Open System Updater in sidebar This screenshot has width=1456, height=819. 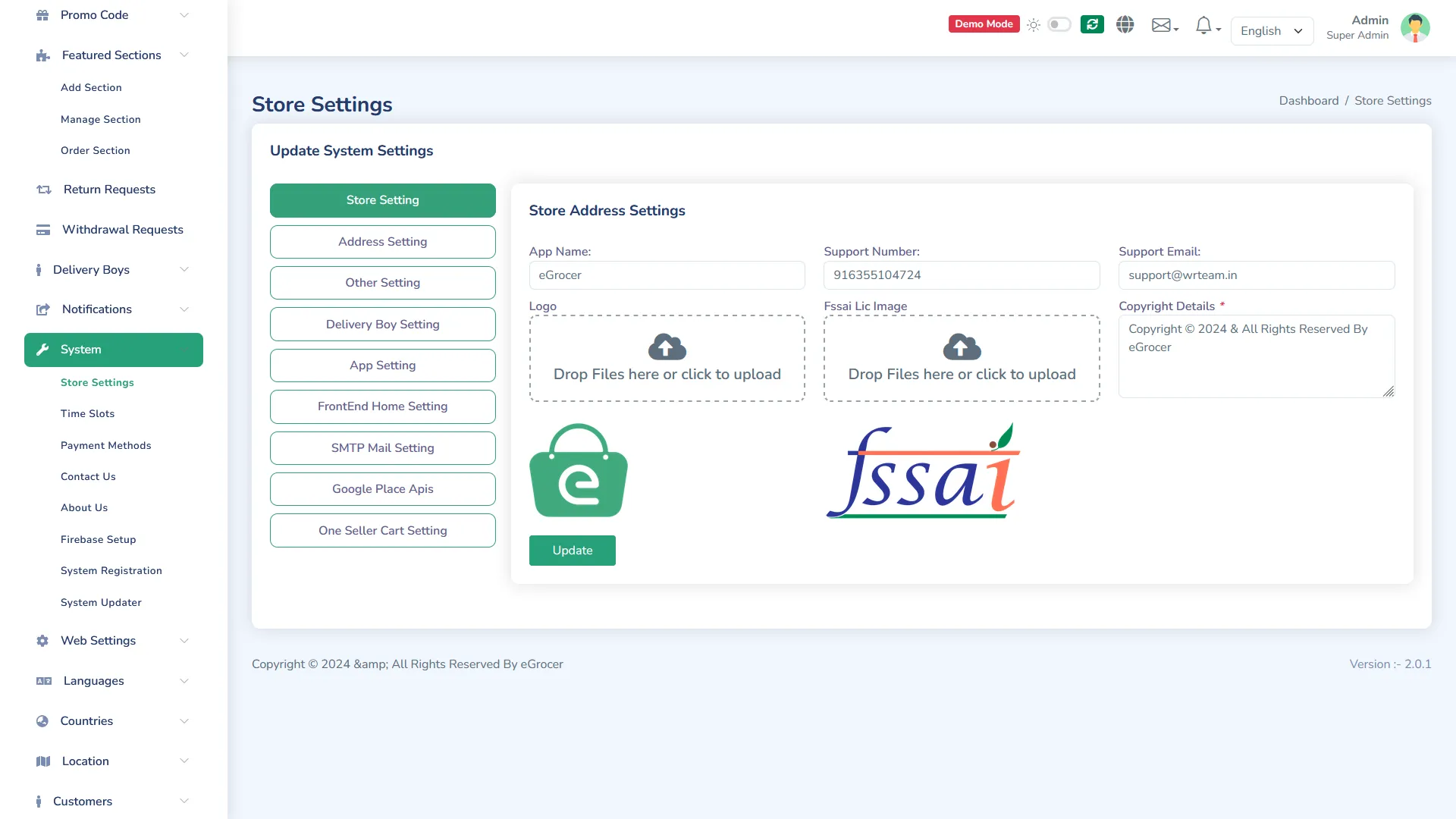(101, 603)
